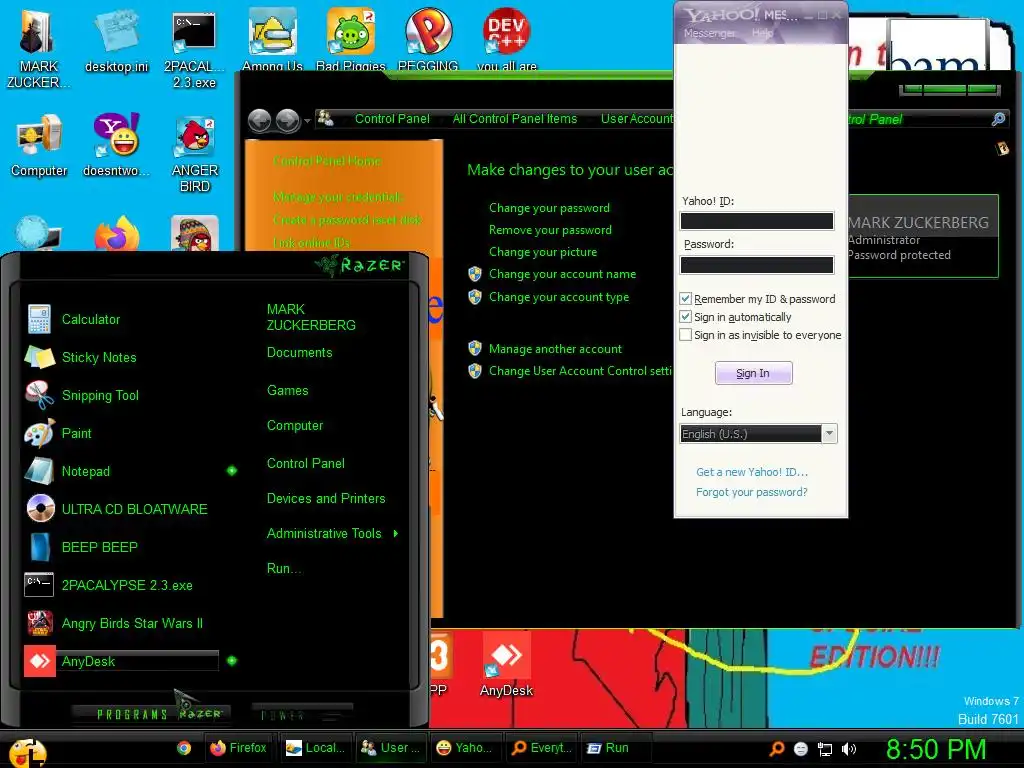The width and height of the screenshot is (1024, 768).
Task: Click the search magnifier in Control Panel
Action: click(x=998, y=119)
